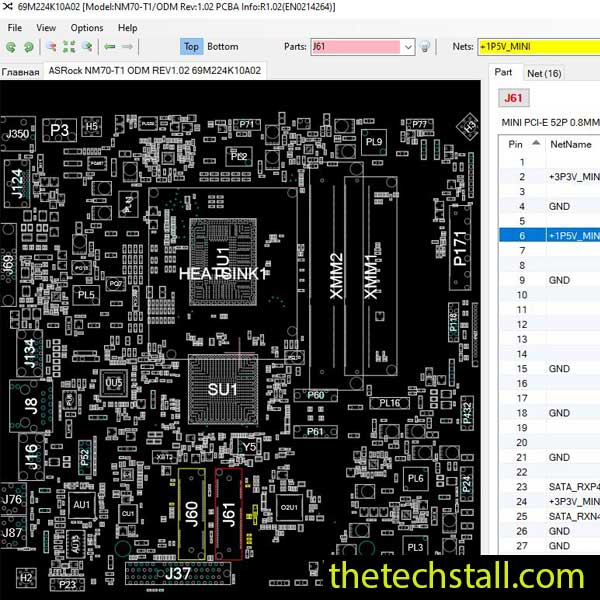Open the Главная tab
Image resolution: width=600 pixels, height=600 pixels.
tap(21, 72)
